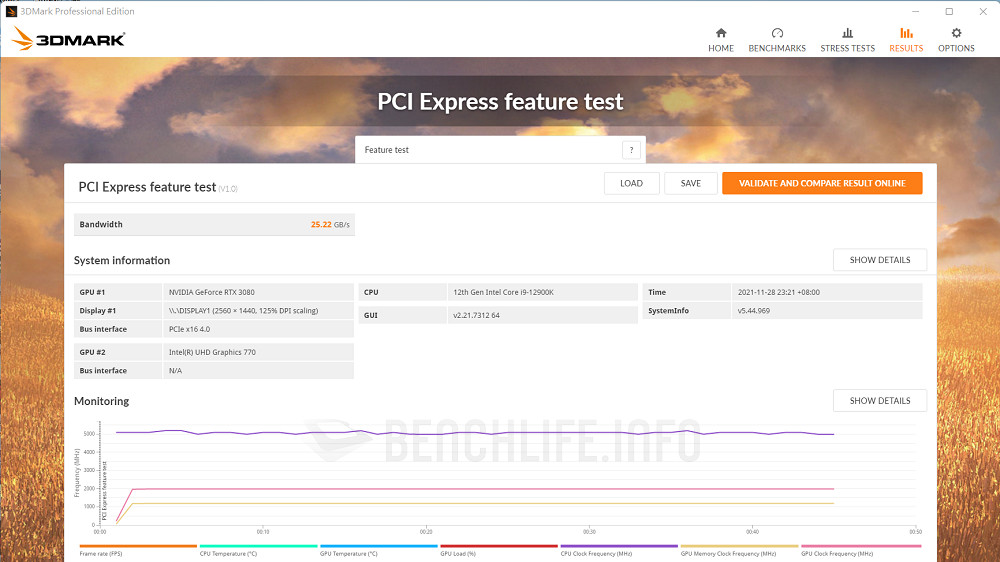This screenshot has width=1000, height=562.
Task: Click the Feature test selector box
Action: click(490, 150)
